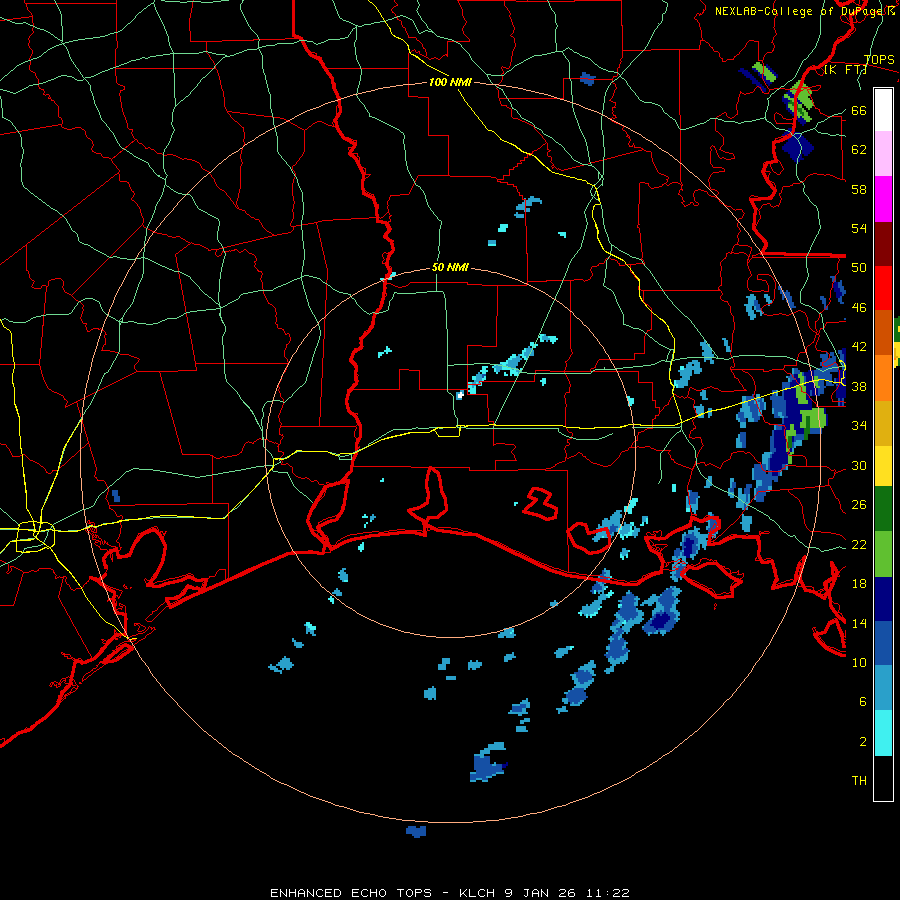
Task: Click the 18 legend value
Action: click(859, 584)
